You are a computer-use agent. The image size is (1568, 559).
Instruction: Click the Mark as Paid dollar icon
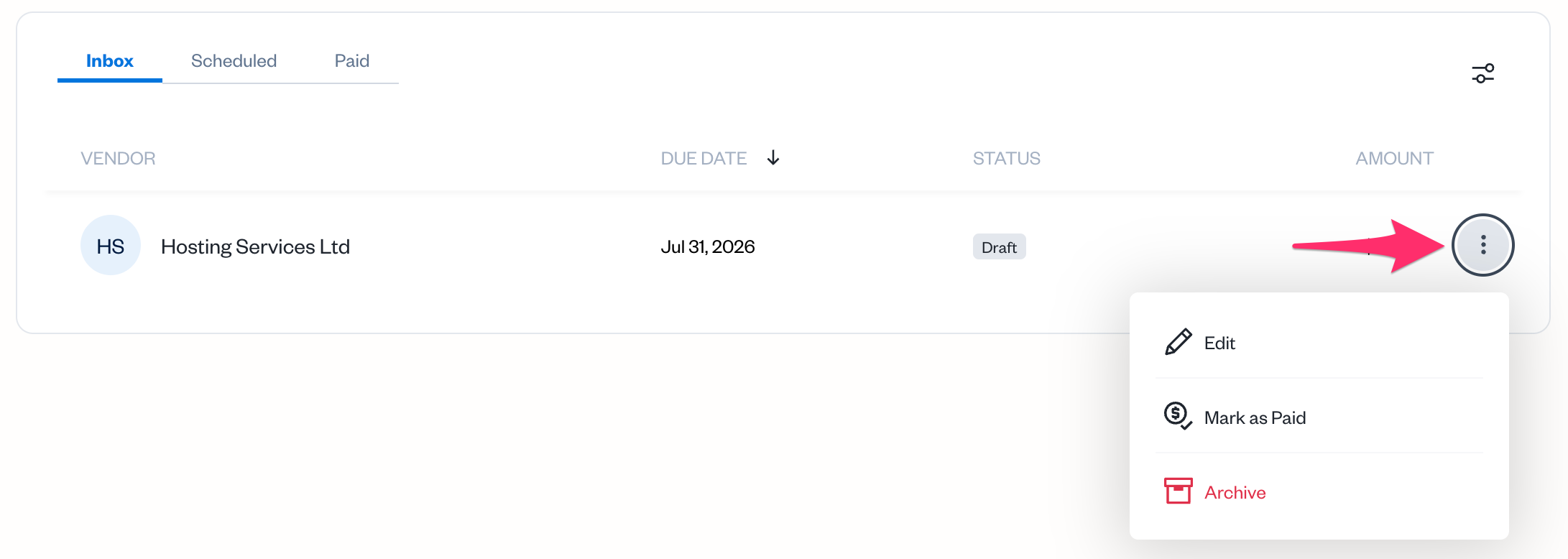(1178, 416)
